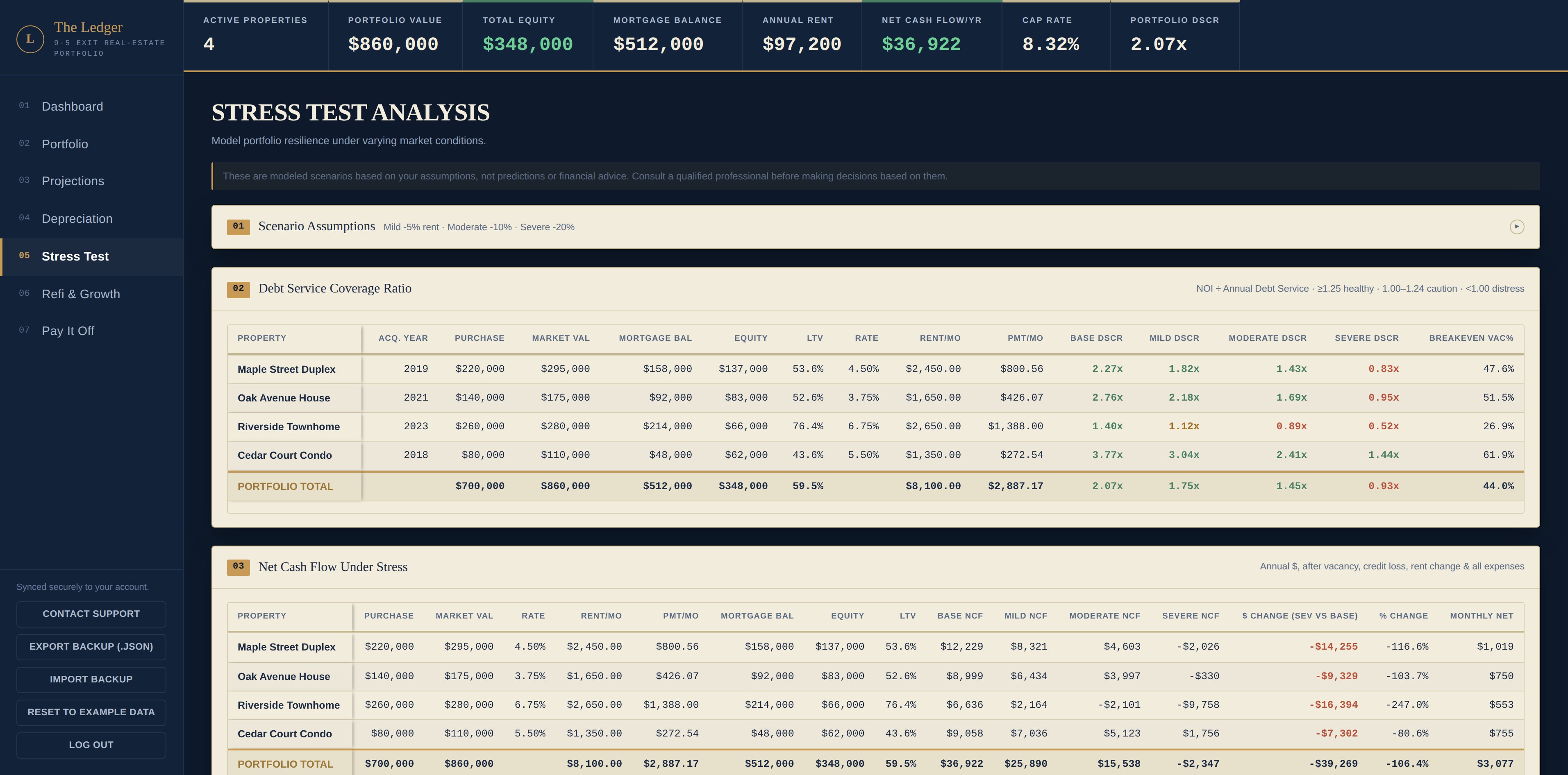Click the Base DSCR column header
The height and width of the screenshot is (775, 1568).
1096,338
